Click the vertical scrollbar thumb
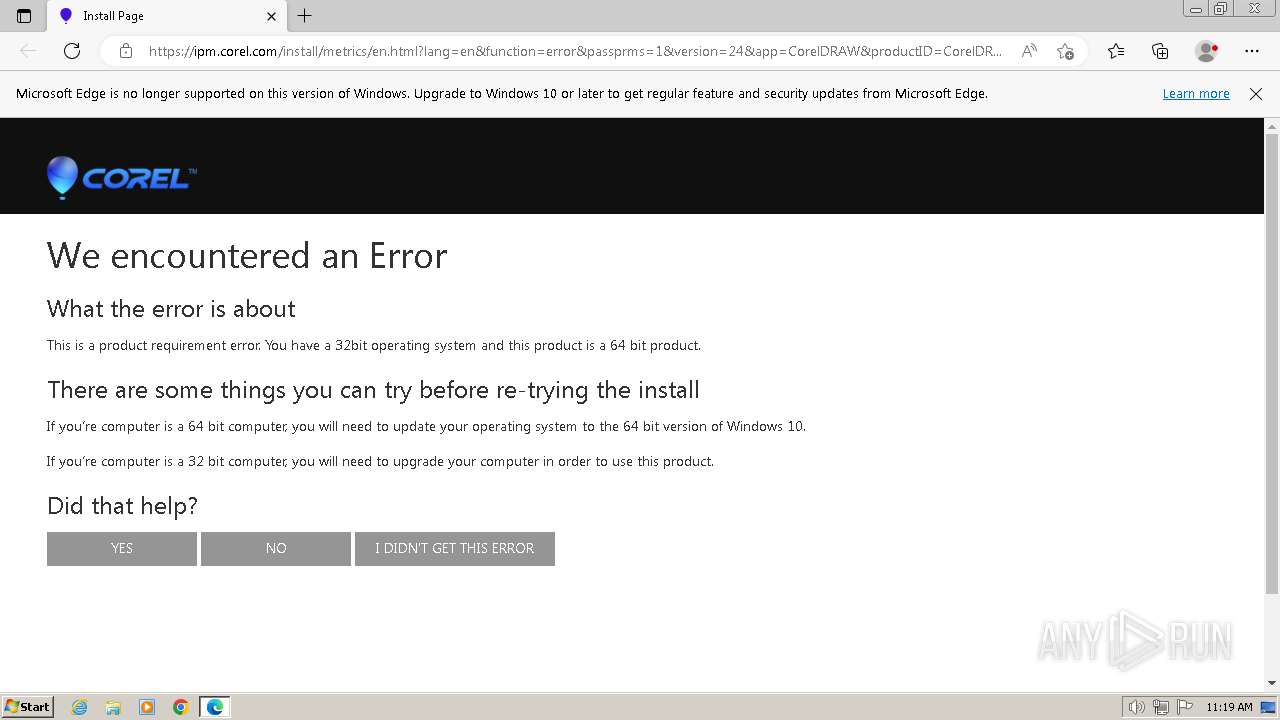 [x=1272, y=364]
